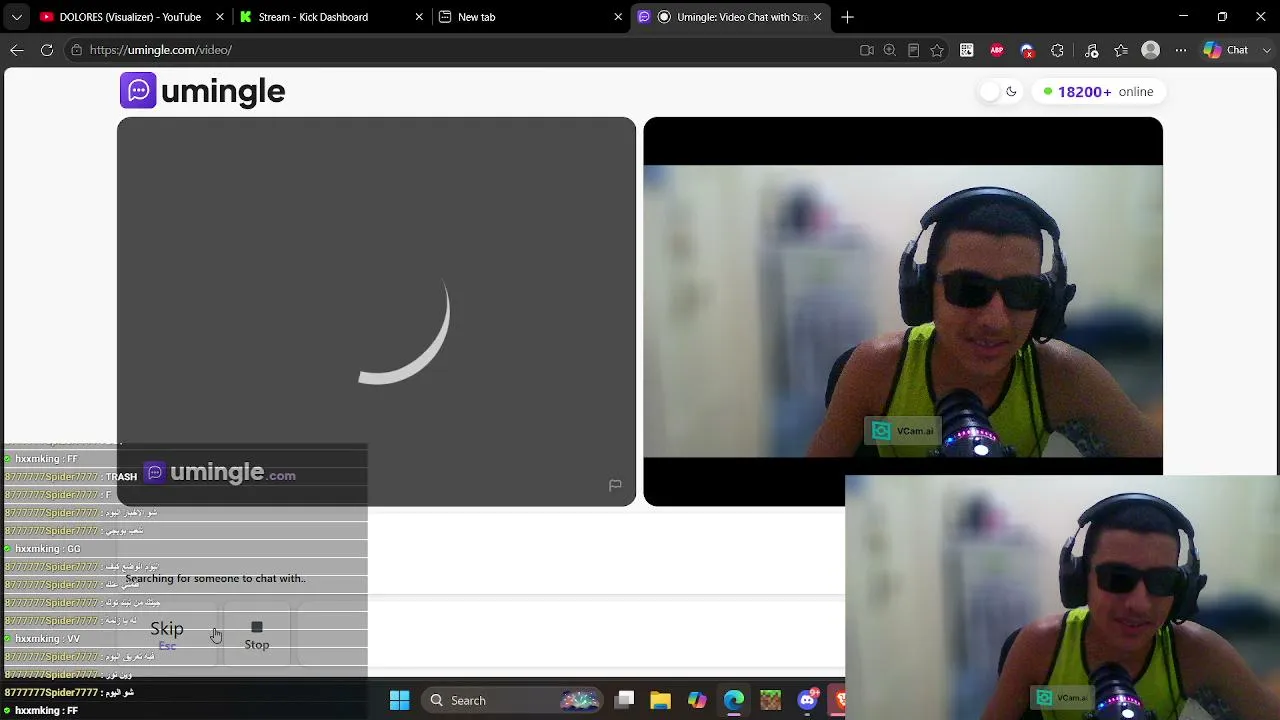Click 'Searching for someone to chat with' text

coord(215,578)
